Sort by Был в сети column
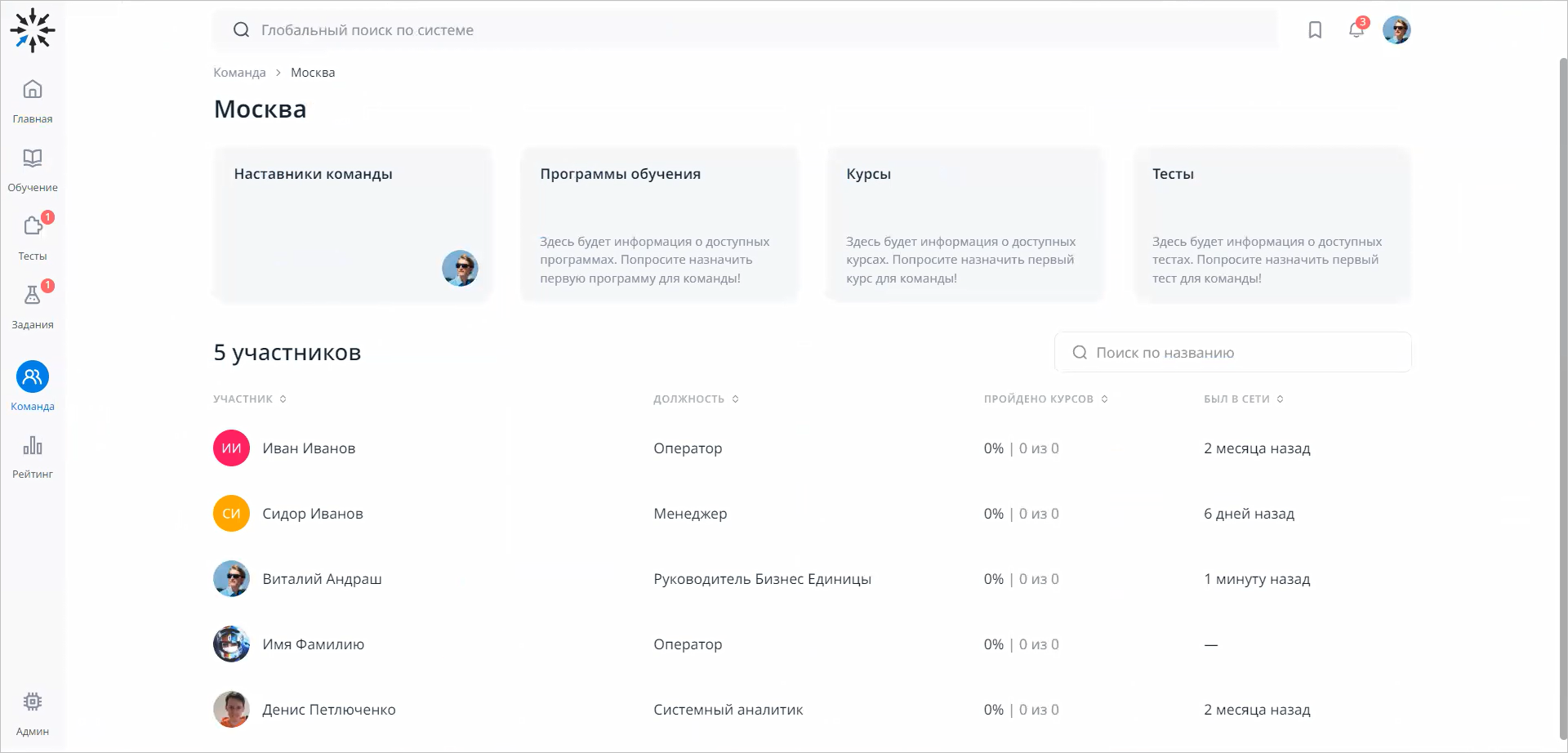 tap(1243, 399)
